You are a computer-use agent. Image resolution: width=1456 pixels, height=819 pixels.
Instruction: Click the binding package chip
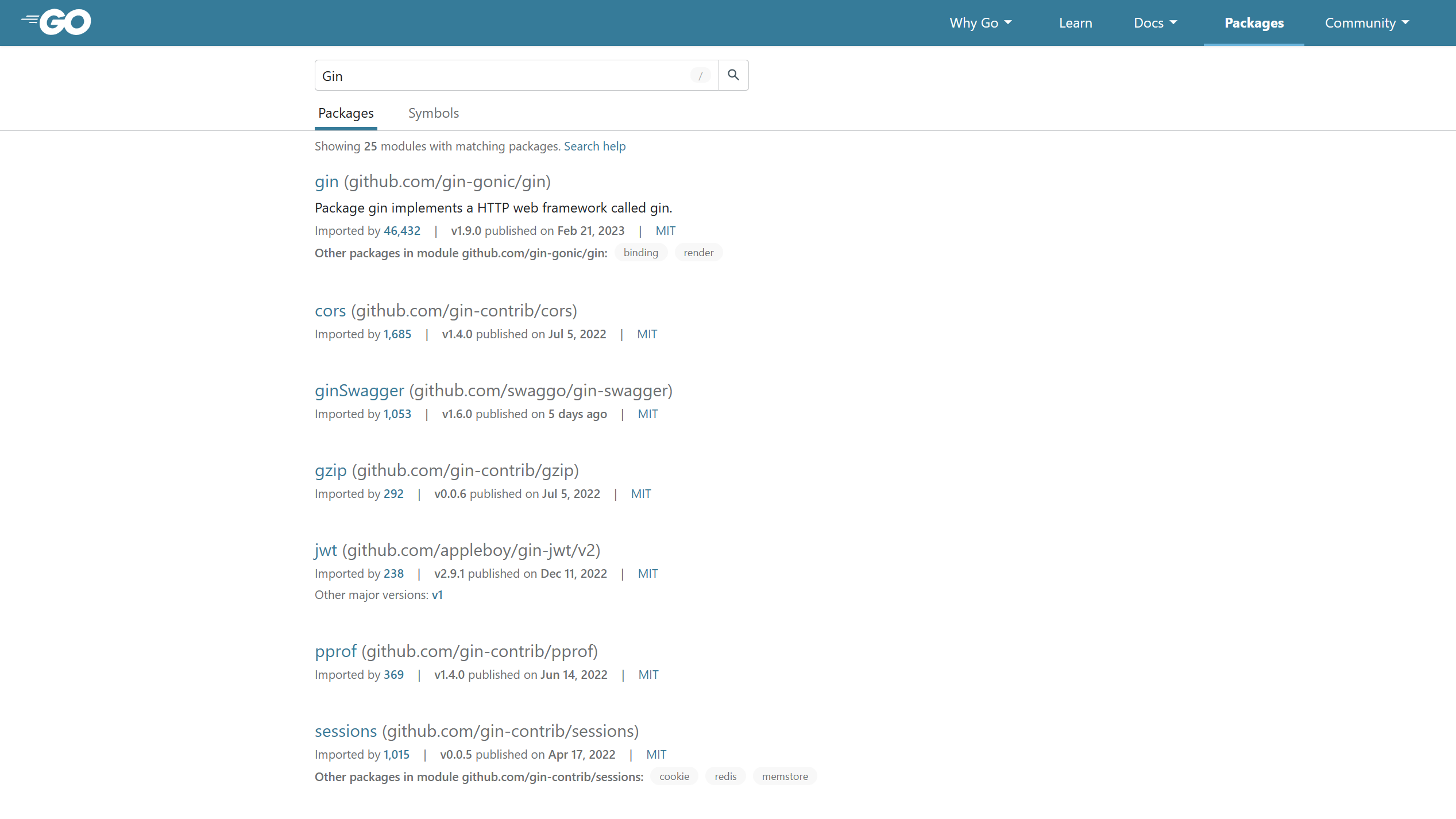pos(640,253)
